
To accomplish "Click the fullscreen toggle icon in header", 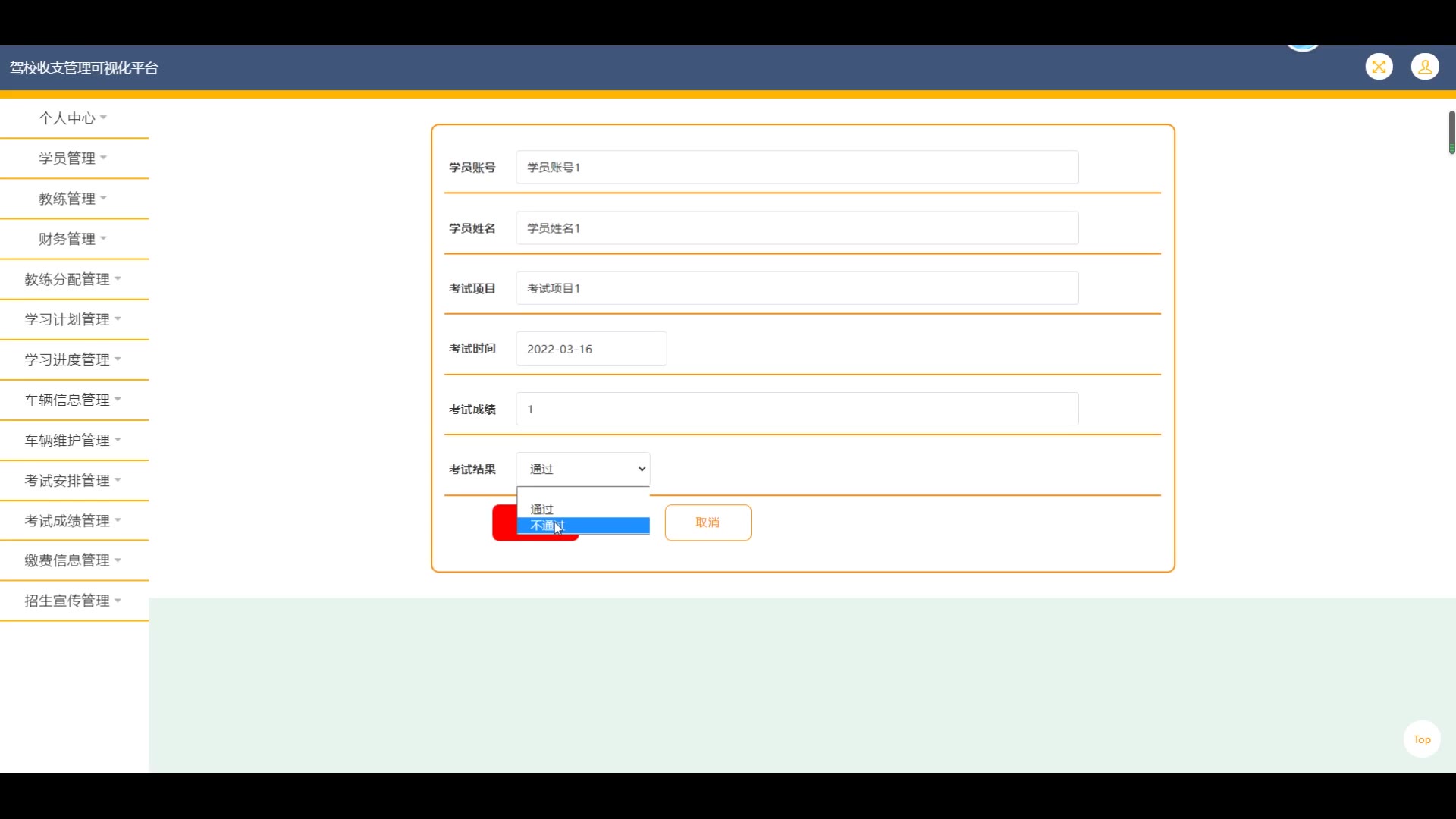I will point(1379,67).
